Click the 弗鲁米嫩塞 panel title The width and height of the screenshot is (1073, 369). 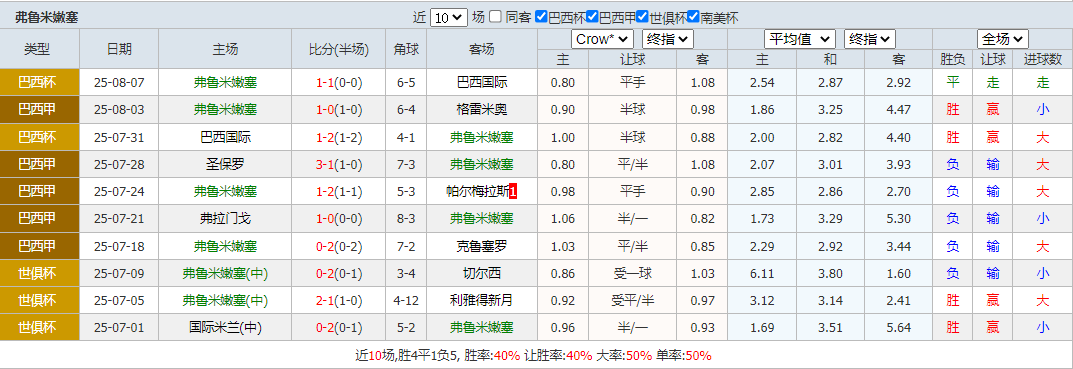click(x=47, y=18)
